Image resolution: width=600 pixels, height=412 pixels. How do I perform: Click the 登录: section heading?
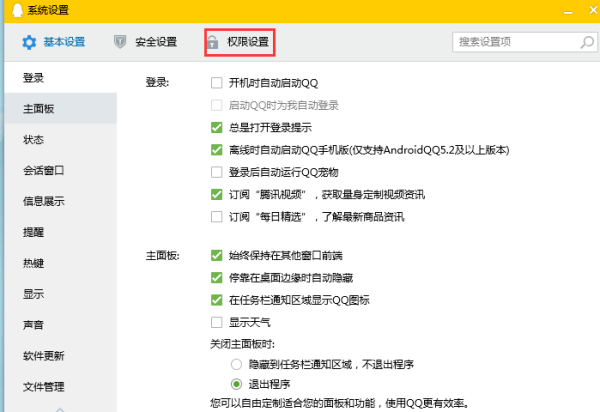(x=157, y=82)
